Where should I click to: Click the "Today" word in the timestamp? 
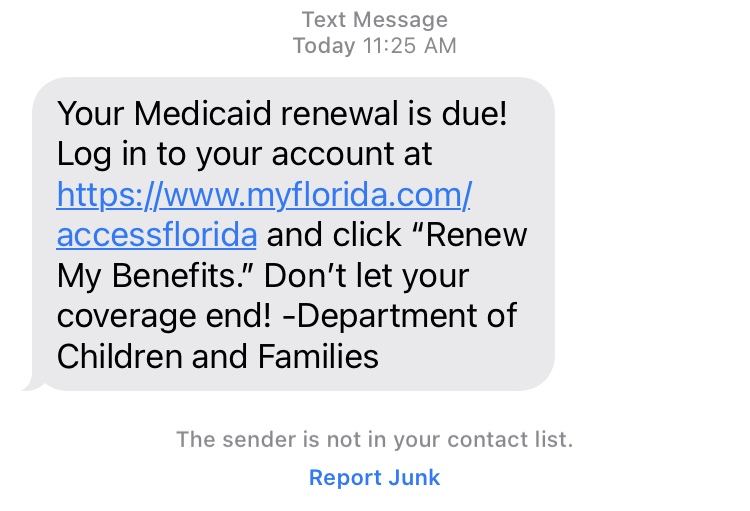[x=323, y=46]
